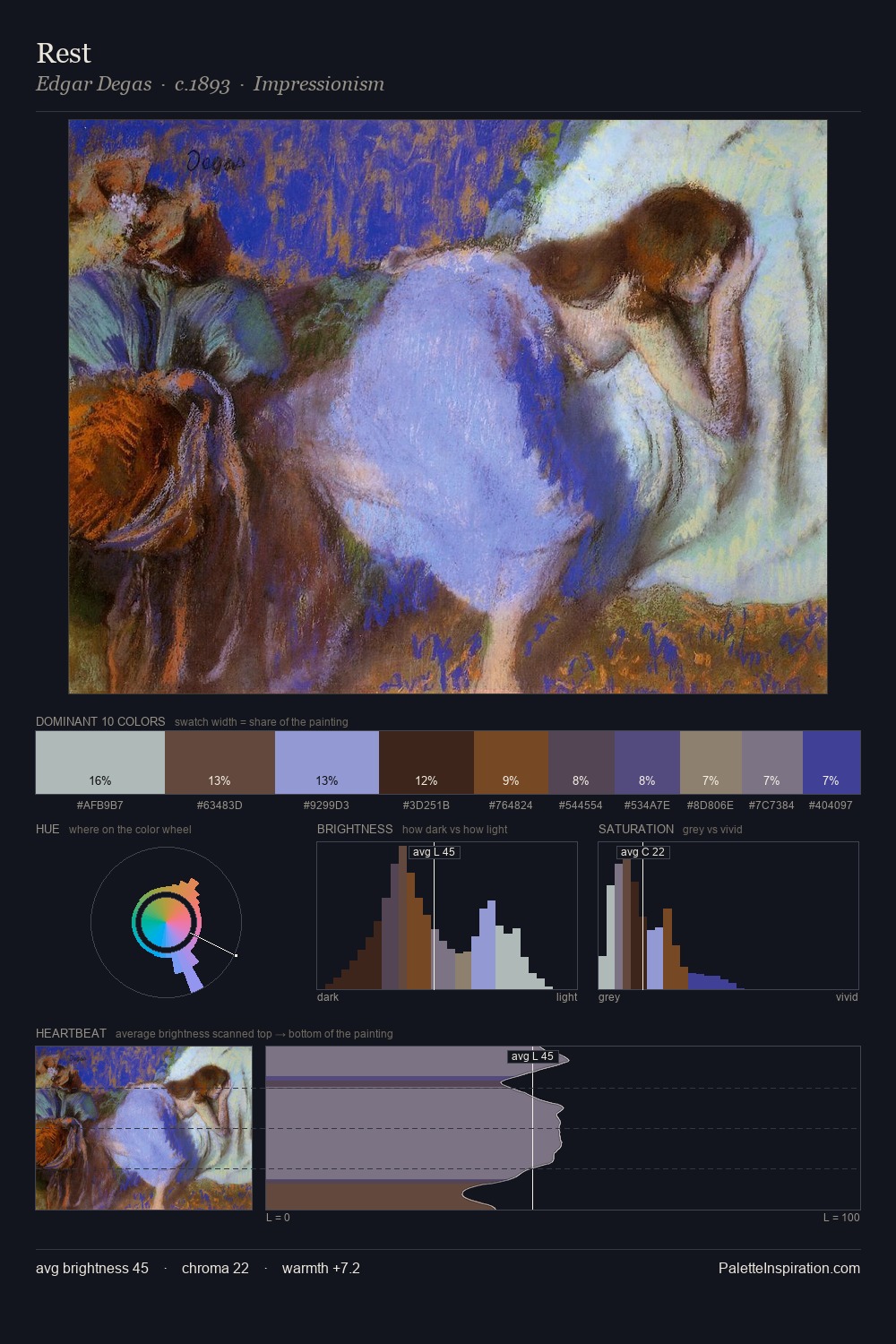Image resolution: width=896 pixels, height=1344 pixels.
Task: Click the #7C7384 mauve grey swatch
Action: (772, 762)
